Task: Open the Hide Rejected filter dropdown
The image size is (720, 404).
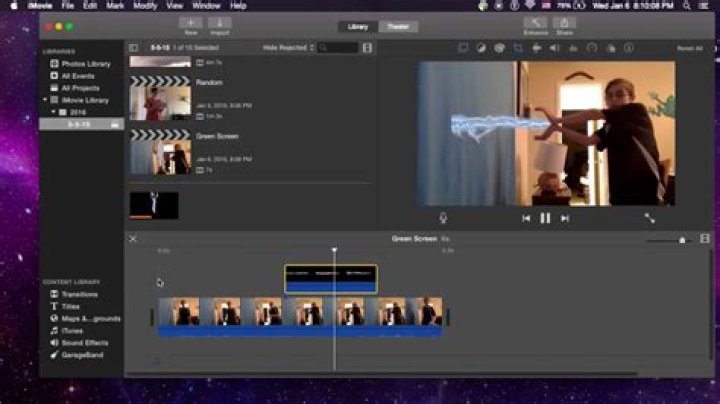Action: [x=288, y=48]
